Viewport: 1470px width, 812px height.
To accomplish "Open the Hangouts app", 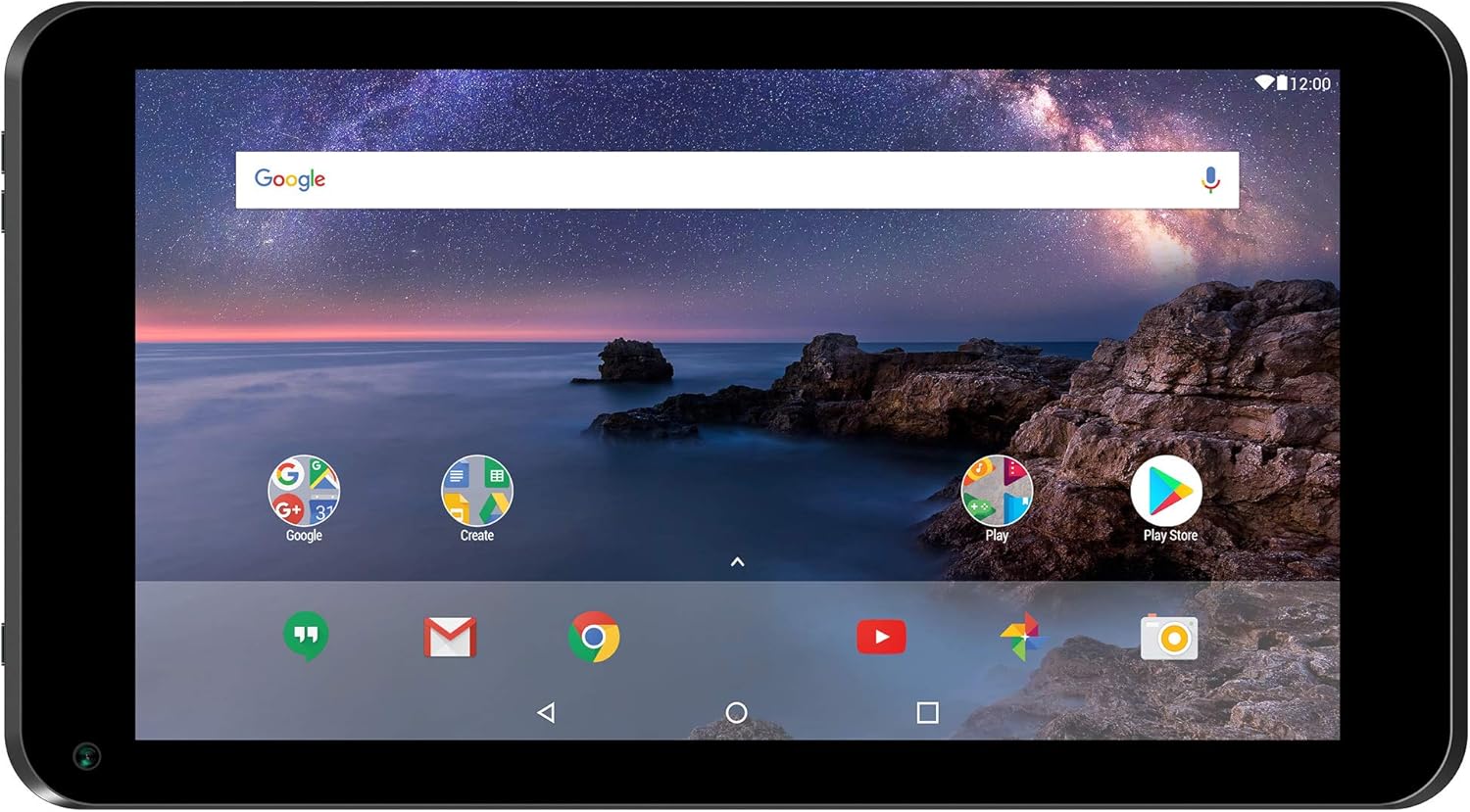I will [x=306, y=636].
